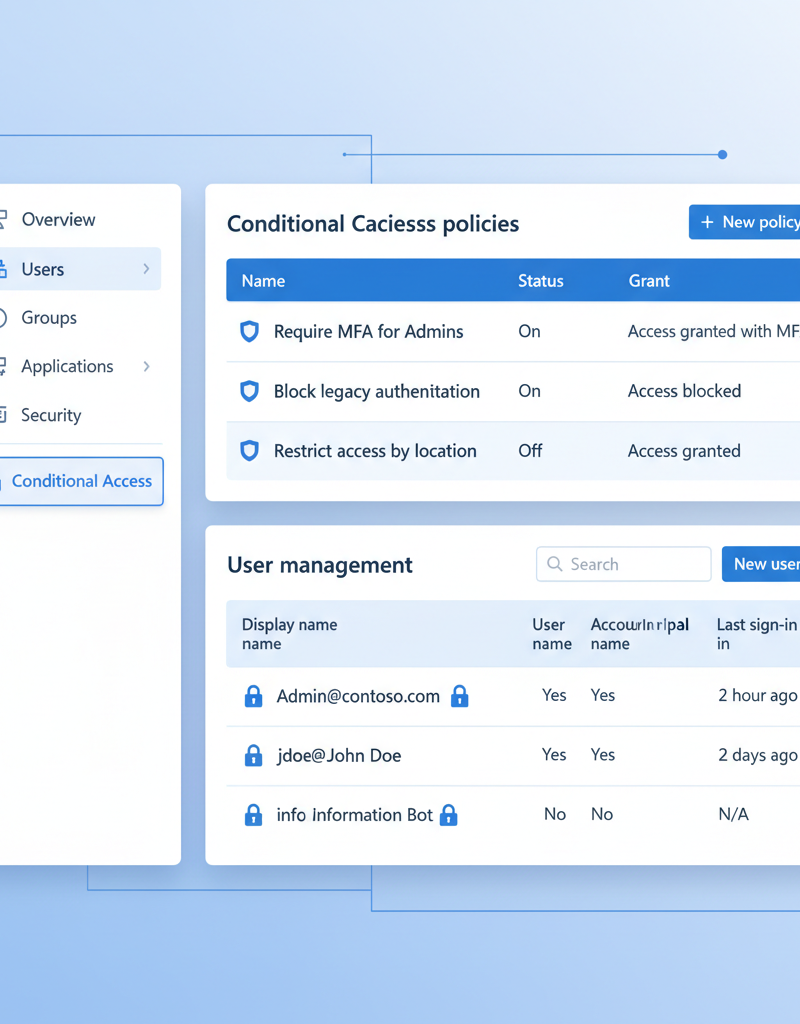Click the plus icon in New policy
The height and width of the screenshot is (1024, 800).
[x=707, y=223]
